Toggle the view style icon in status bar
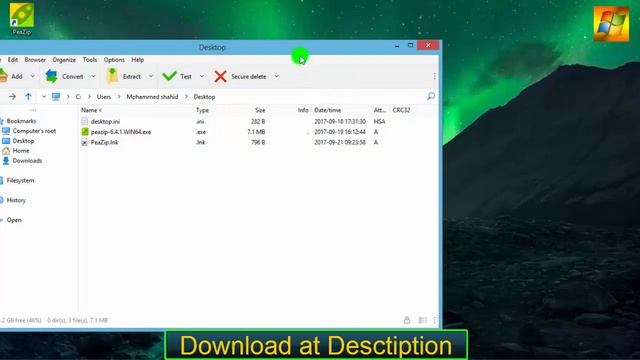Screen dimensions: 640x360 422,320
